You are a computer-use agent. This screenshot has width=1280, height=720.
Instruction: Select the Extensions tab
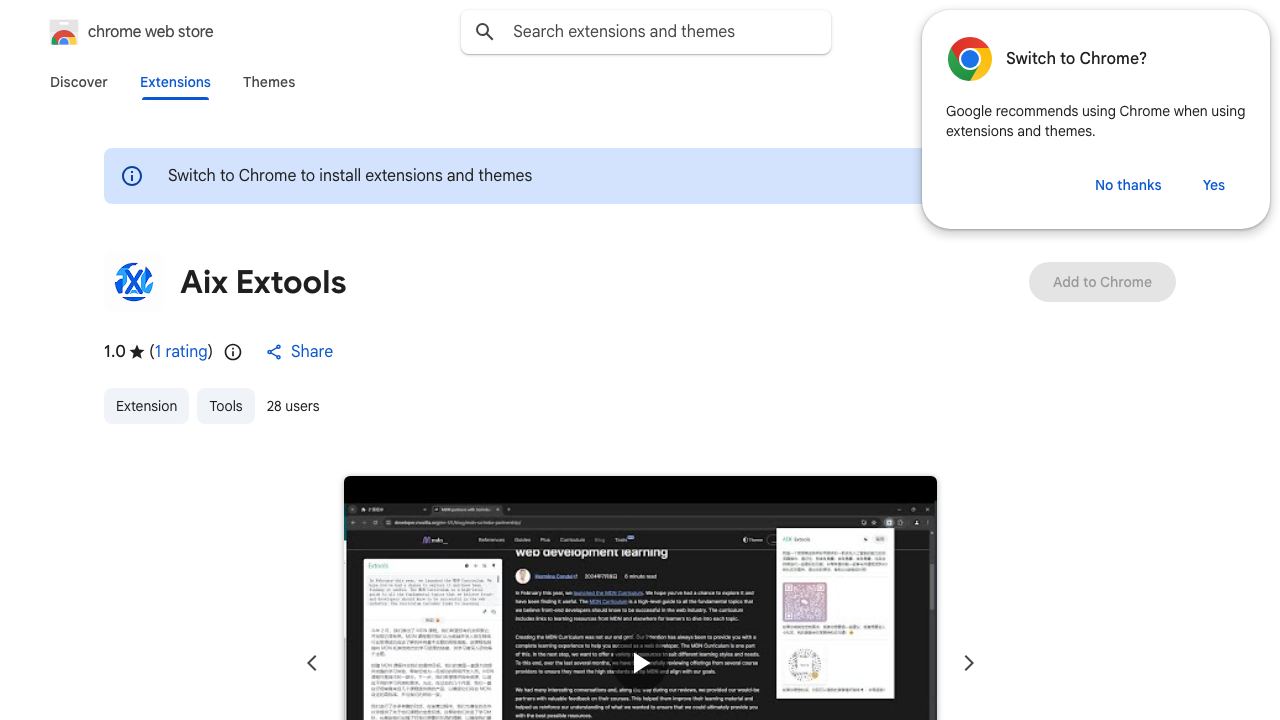(175, 82)
